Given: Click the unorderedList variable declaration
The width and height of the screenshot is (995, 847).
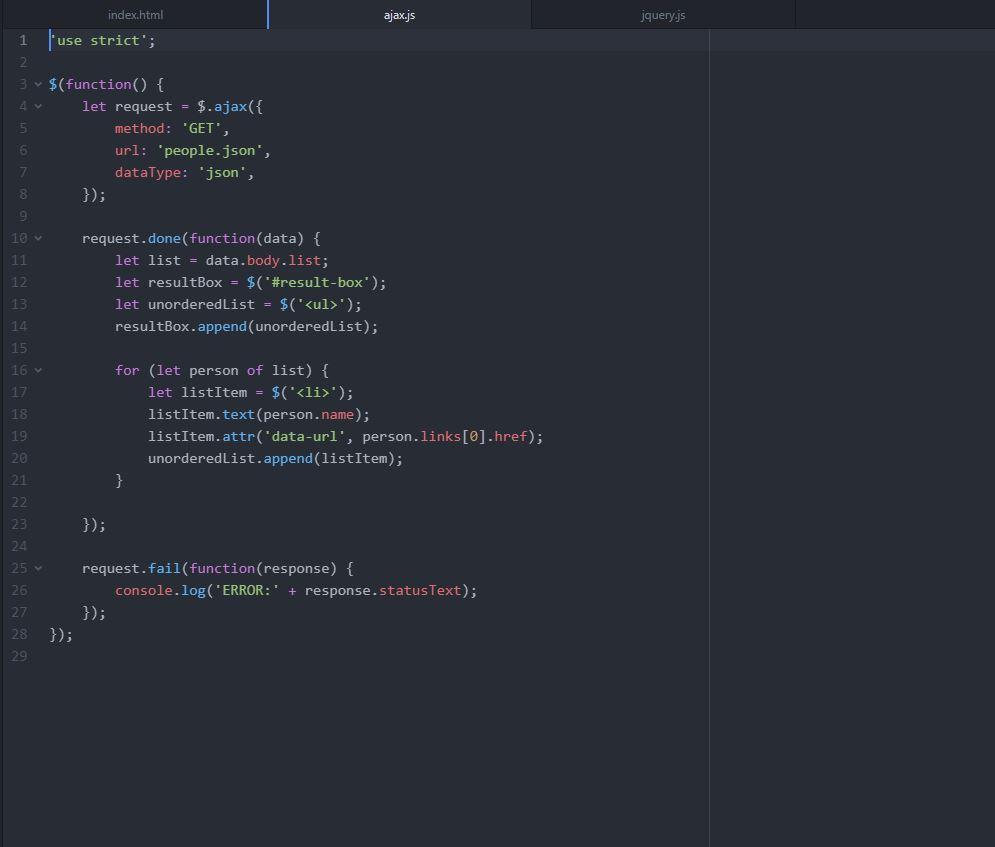Looking at the screenshot, I should (201, 305).
